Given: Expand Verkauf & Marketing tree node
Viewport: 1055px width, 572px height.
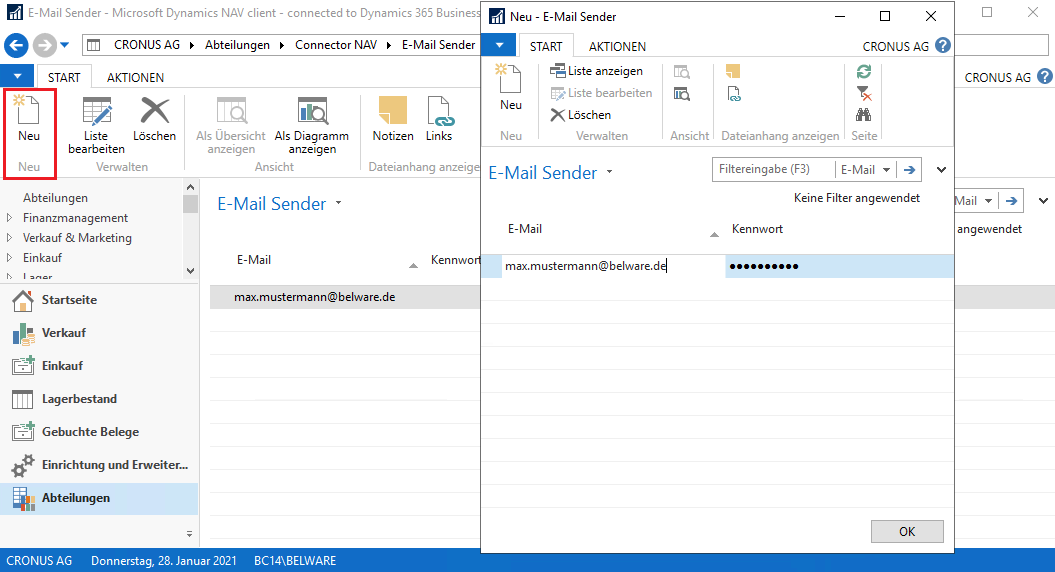Looking at the screenshot, I should [x=9, y=238].
